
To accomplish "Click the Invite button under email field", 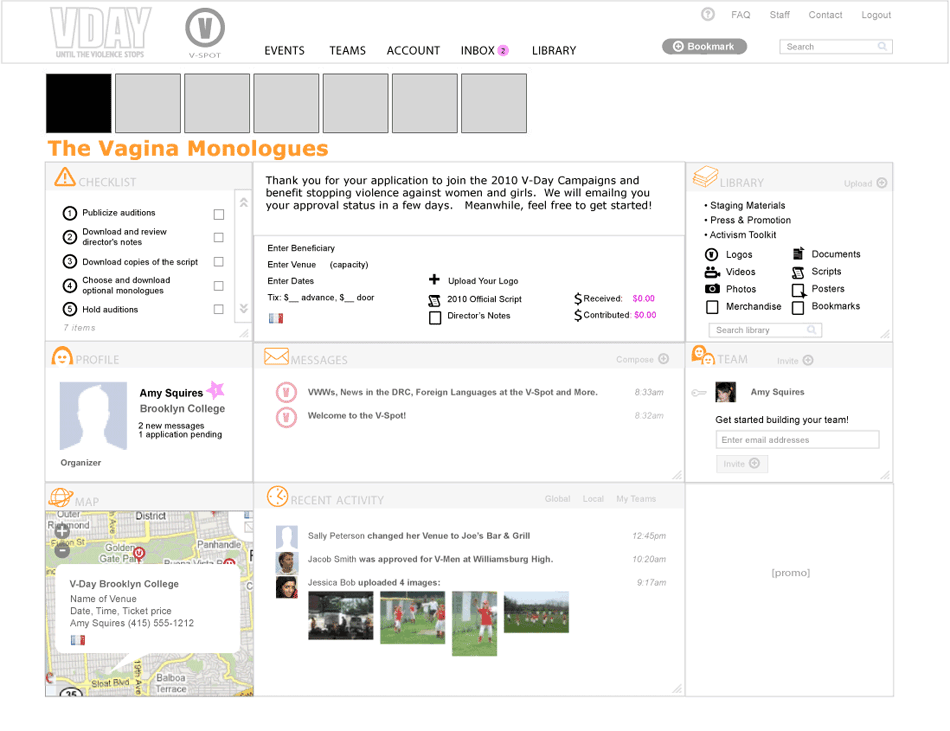I will click(742, 464).
